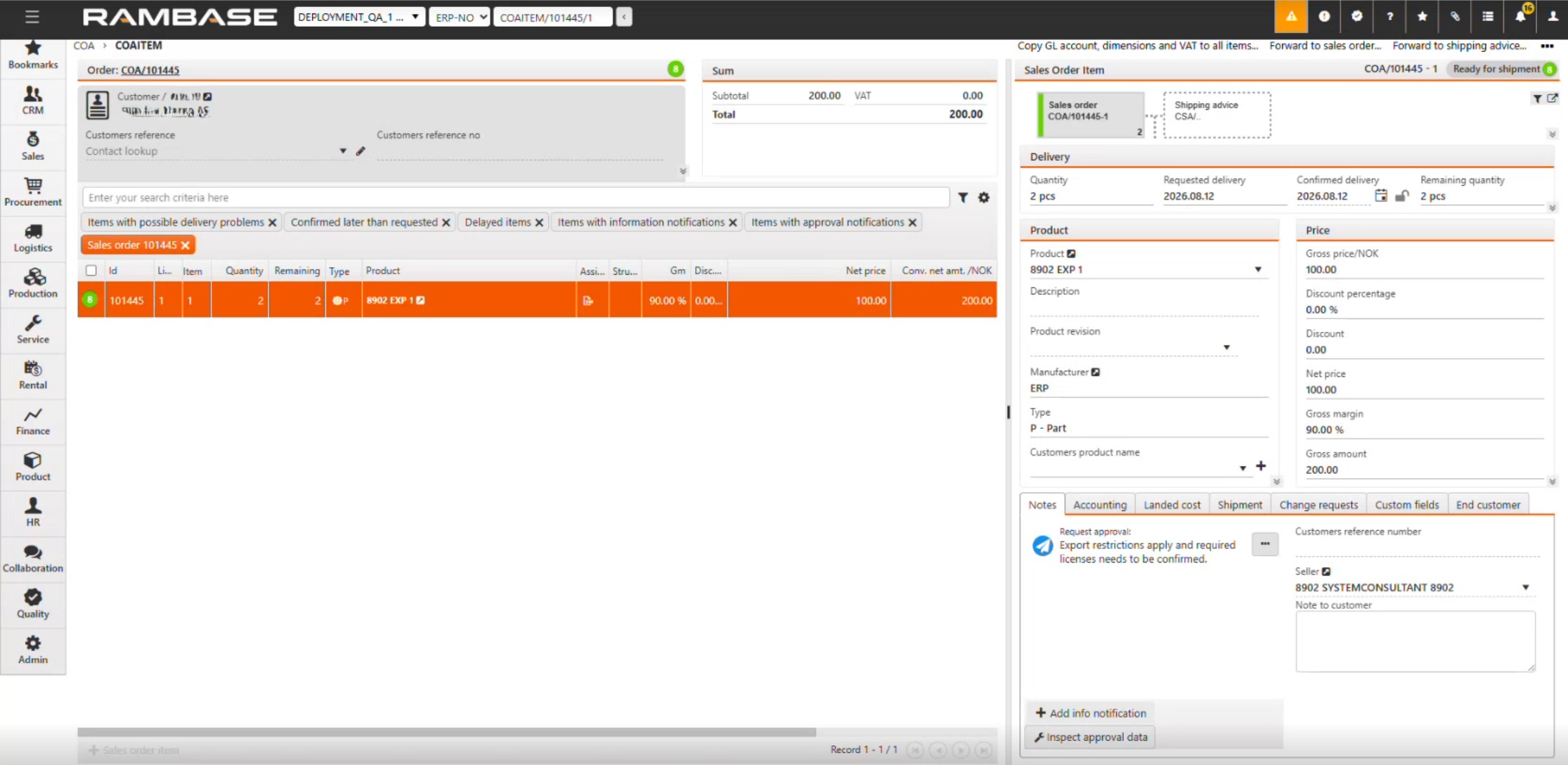Open the Product revision dropdown
The width and height of the screenshot is (1568, 765).
pyautogui.click(x=1226, y=347)
